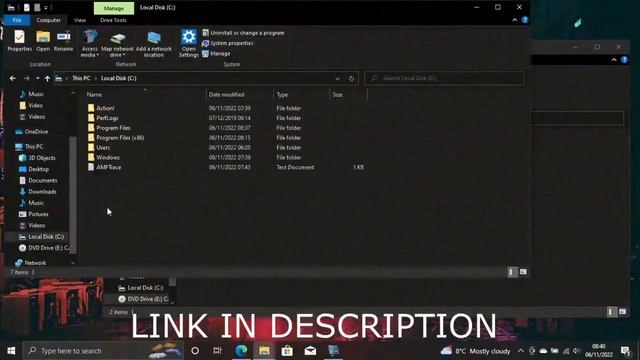
Task: Click the Manage contextual tab
Action: pyautogui.click(x=114, y=8)
